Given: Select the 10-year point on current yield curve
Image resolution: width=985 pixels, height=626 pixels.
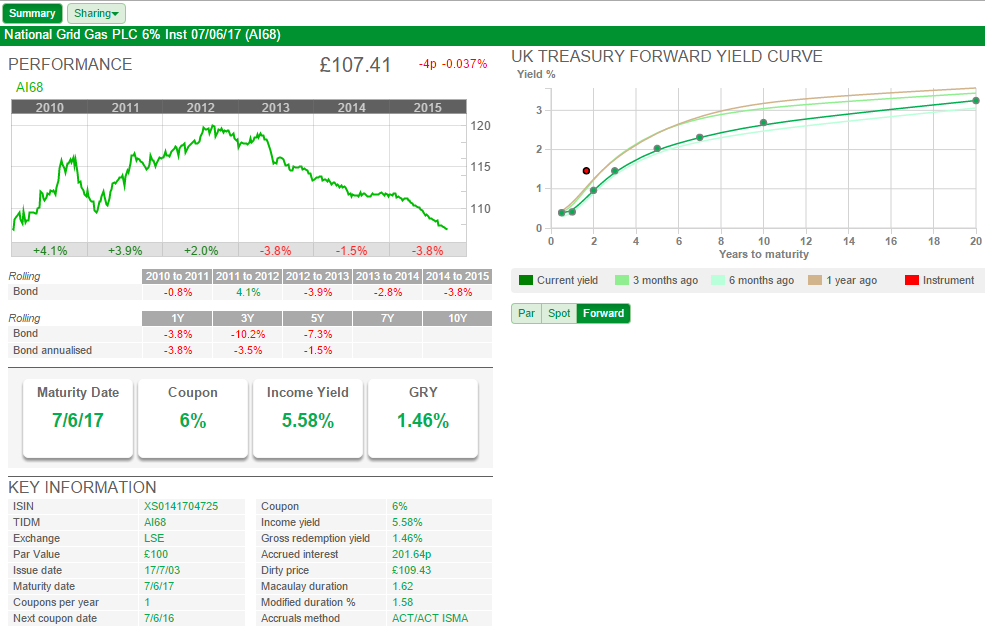Looking at the screenshot, I should pyautogui.click(x=763, y=122).
